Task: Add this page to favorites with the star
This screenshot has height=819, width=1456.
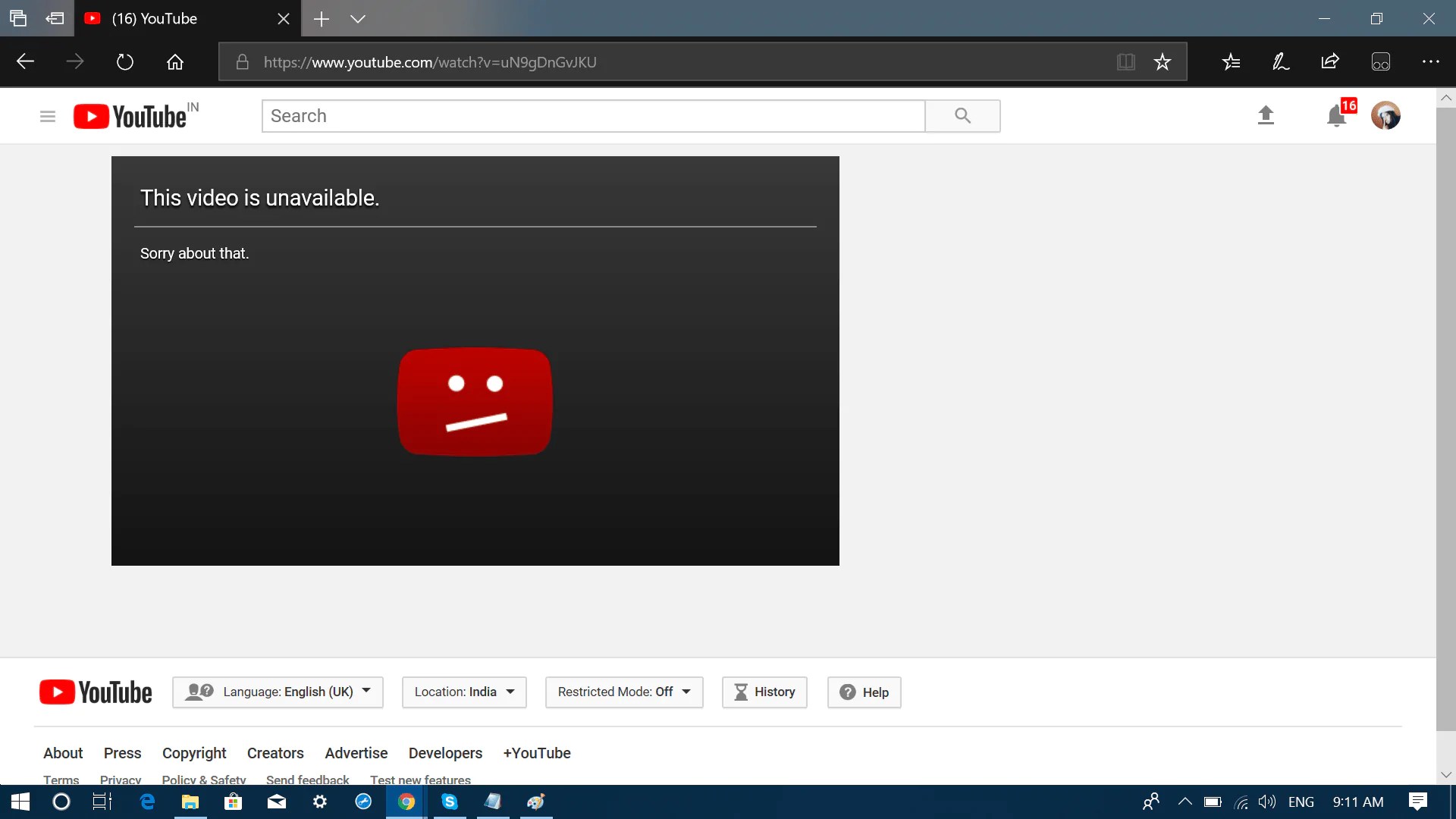Action: coord(1163,61)
